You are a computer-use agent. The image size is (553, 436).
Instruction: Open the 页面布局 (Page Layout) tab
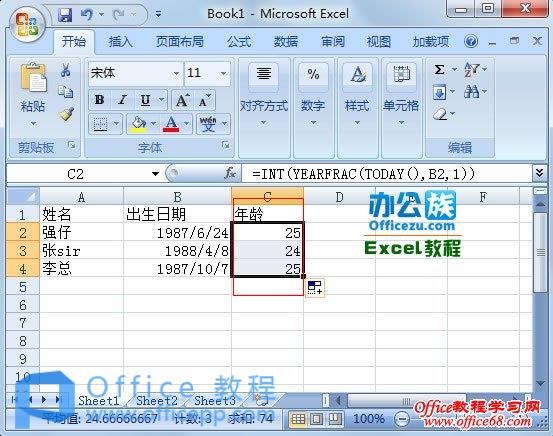pos(180,42)
